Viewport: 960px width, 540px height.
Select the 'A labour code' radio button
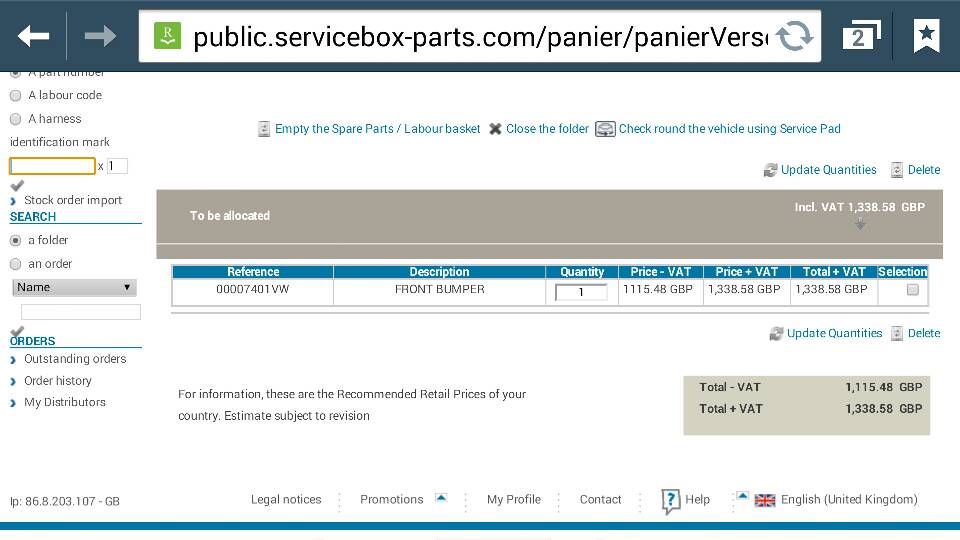pyautogui.click(x=15, y=96)
